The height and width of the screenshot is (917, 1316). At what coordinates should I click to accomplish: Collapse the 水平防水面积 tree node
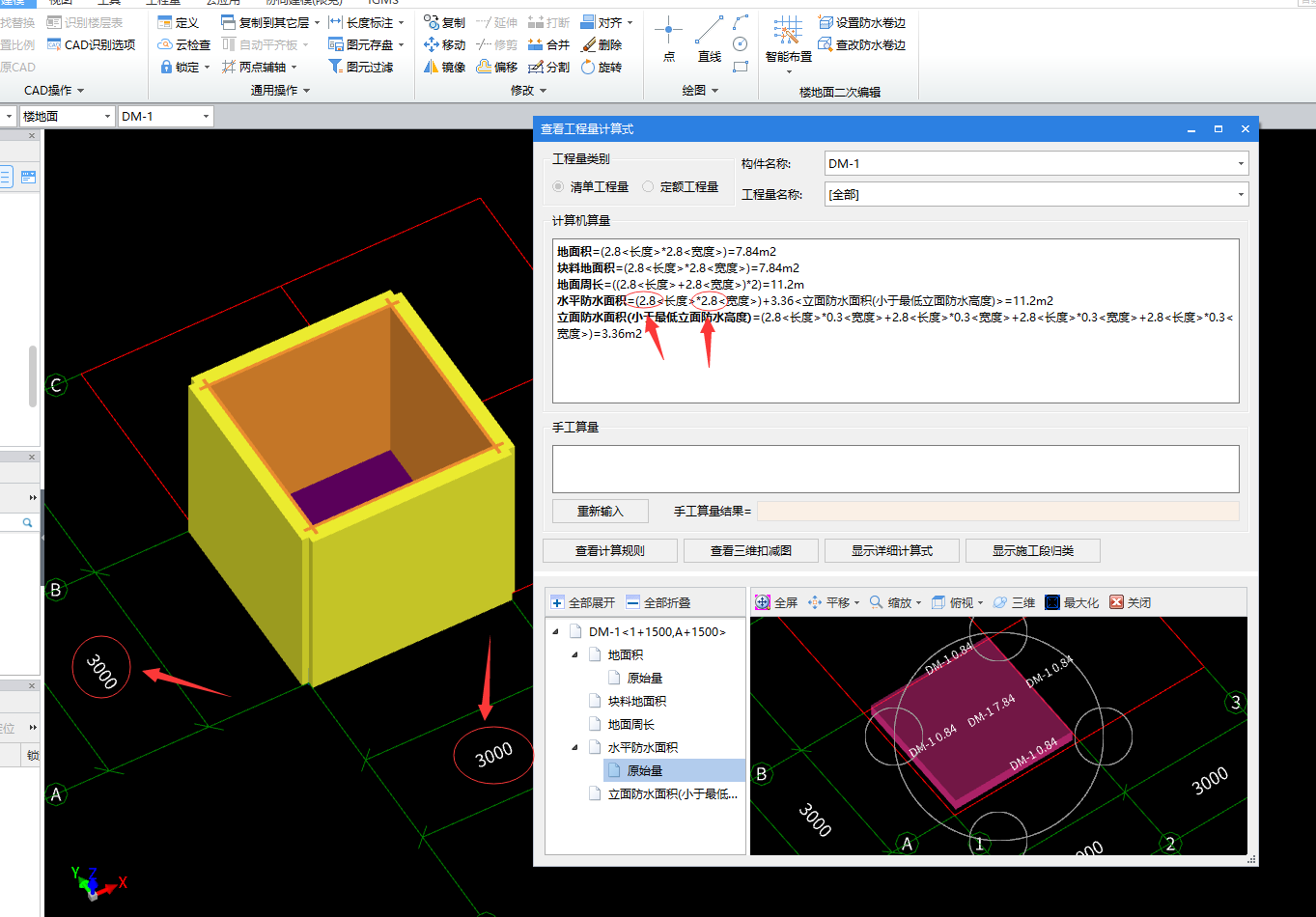pyautogui.click(x=575, y=747)
